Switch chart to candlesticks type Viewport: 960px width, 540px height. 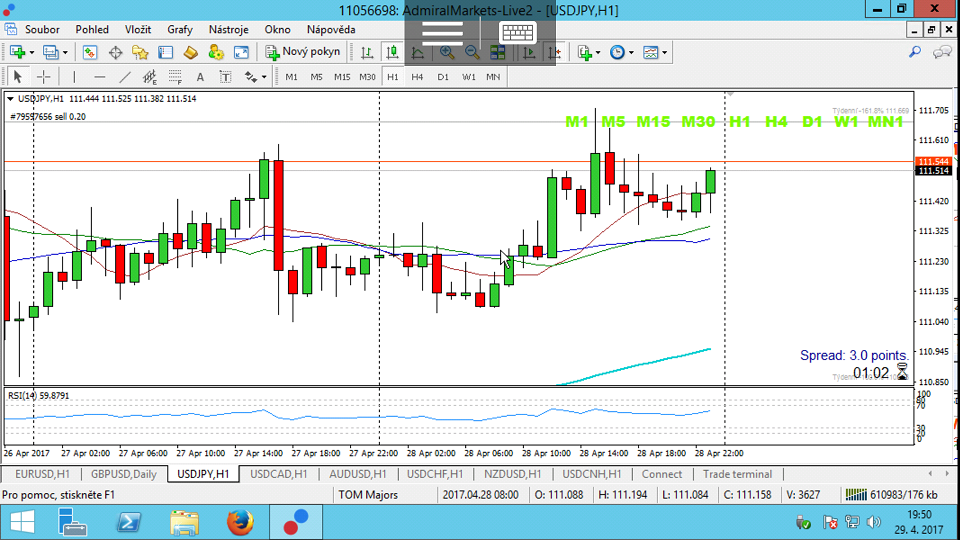click(392, 53)
